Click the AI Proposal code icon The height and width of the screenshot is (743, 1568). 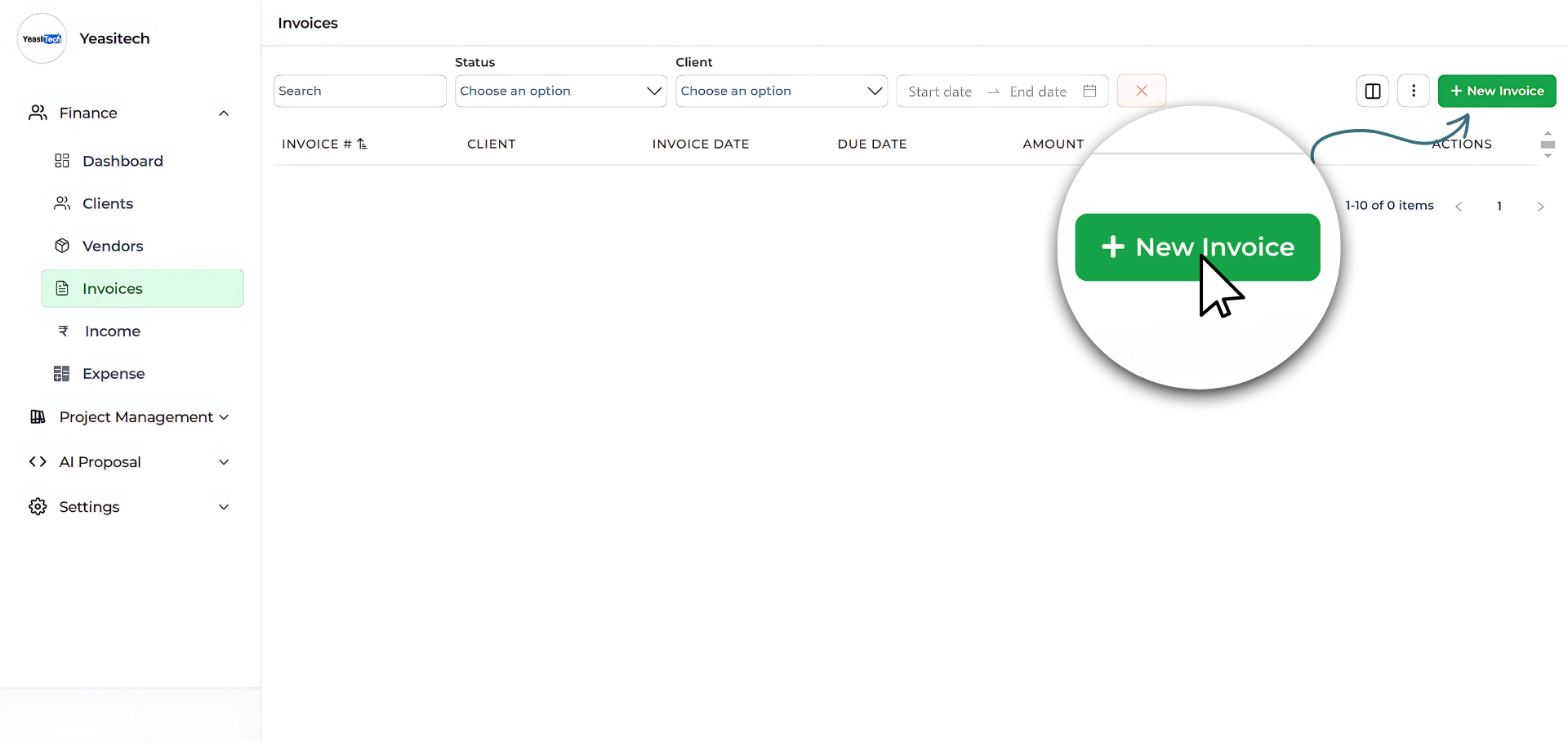pos(38,461)
